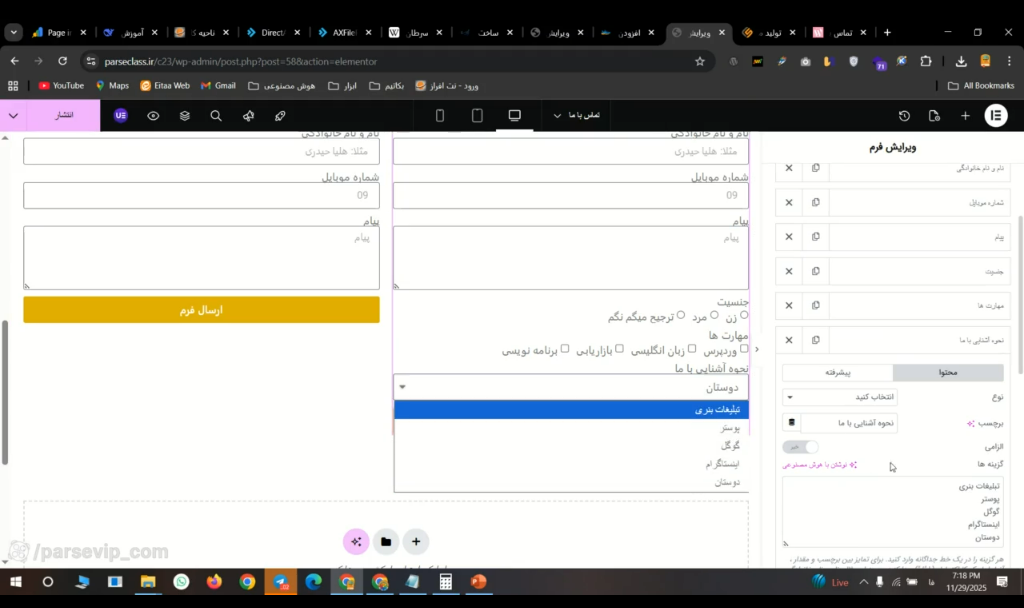Open the All Bookmarks folder
The width and height of the screenshot is (1024, 608).
pos(981,86)
